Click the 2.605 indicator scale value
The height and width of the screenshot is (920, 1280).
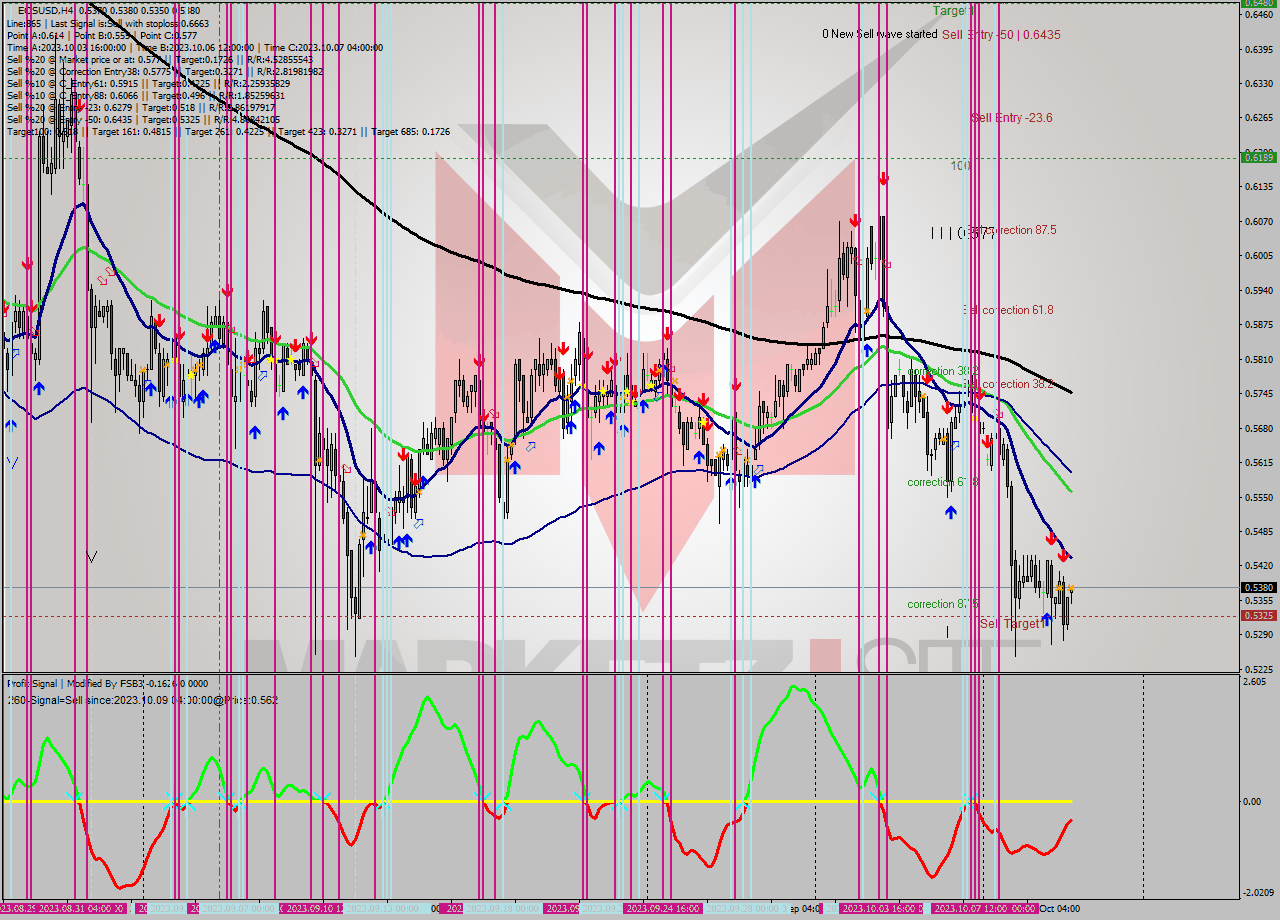coord(1254,682)
